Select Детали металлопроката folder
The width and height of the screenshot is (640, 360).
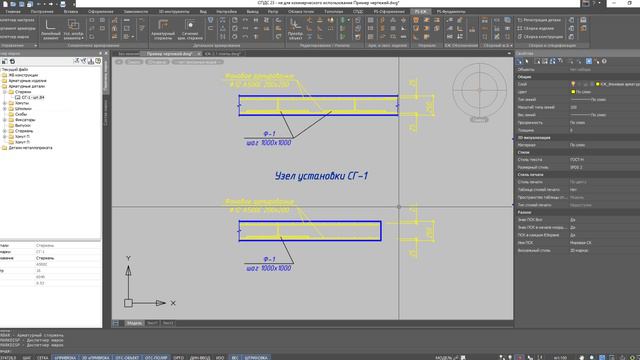coord(30,148)
